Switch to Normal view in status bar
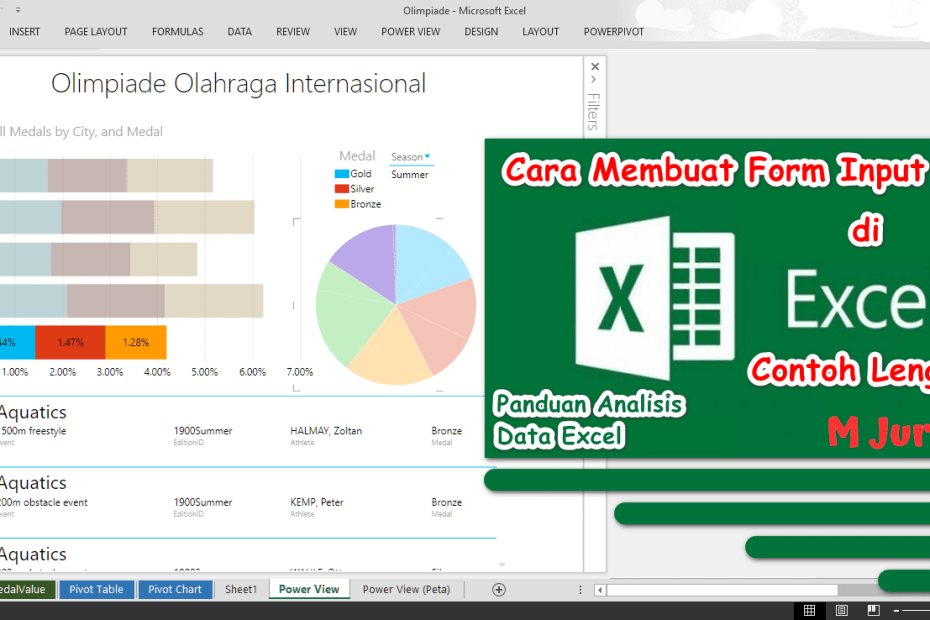Viewport: 930px width, 620px height. 809,610
